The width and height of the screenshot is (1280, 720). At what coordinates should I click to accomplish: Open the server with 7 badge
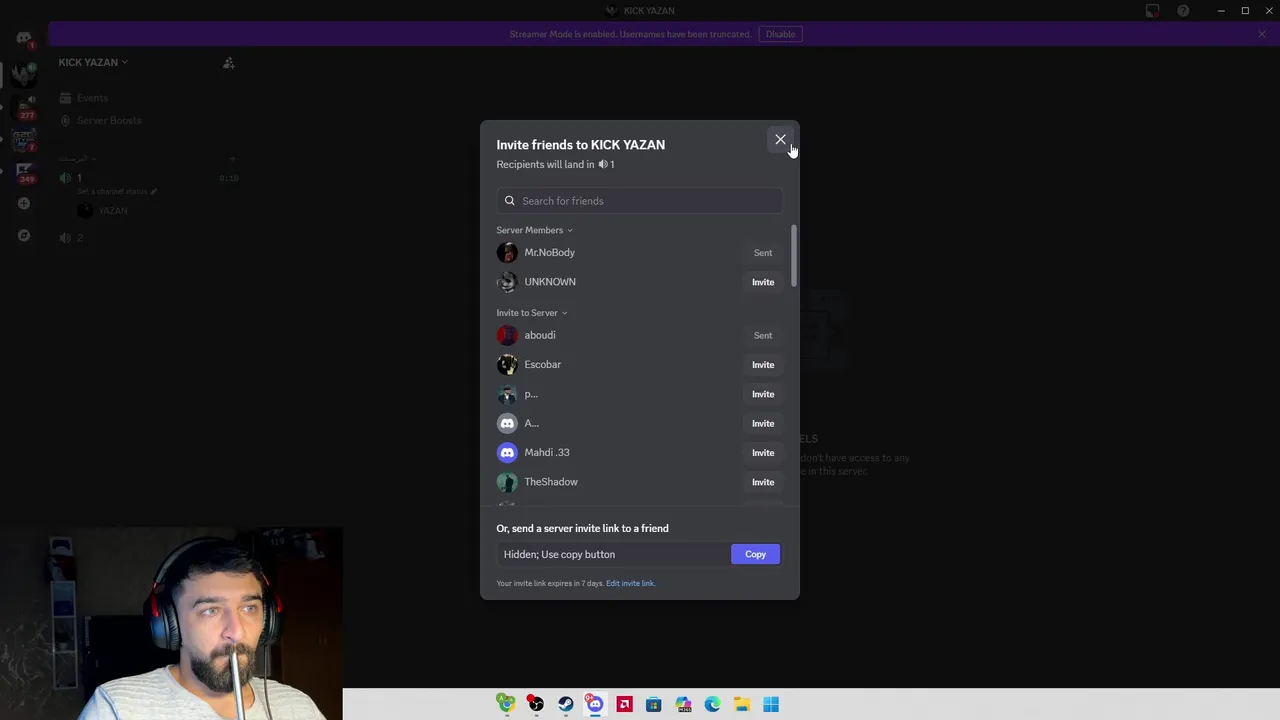[24, 139]
